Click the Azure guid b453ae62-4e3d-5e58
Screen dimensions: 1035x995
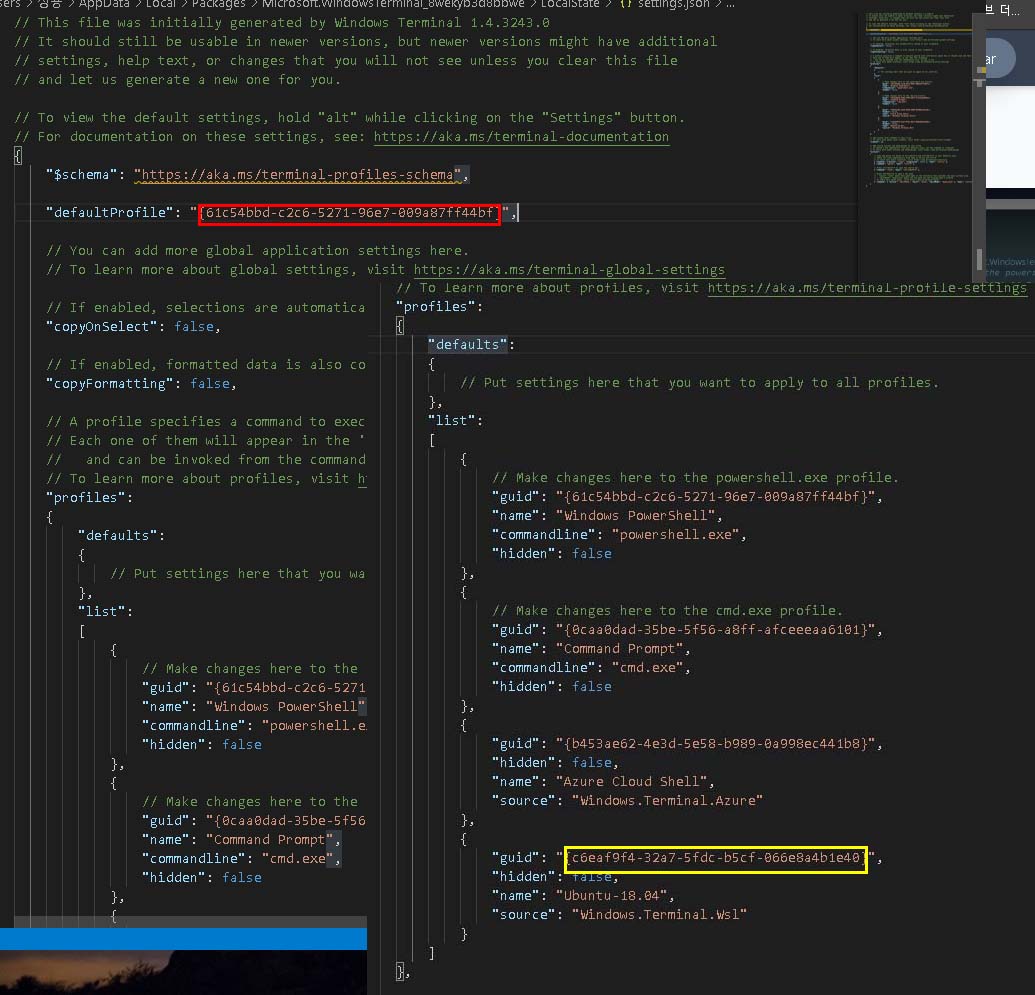click(x=716, y=743)
